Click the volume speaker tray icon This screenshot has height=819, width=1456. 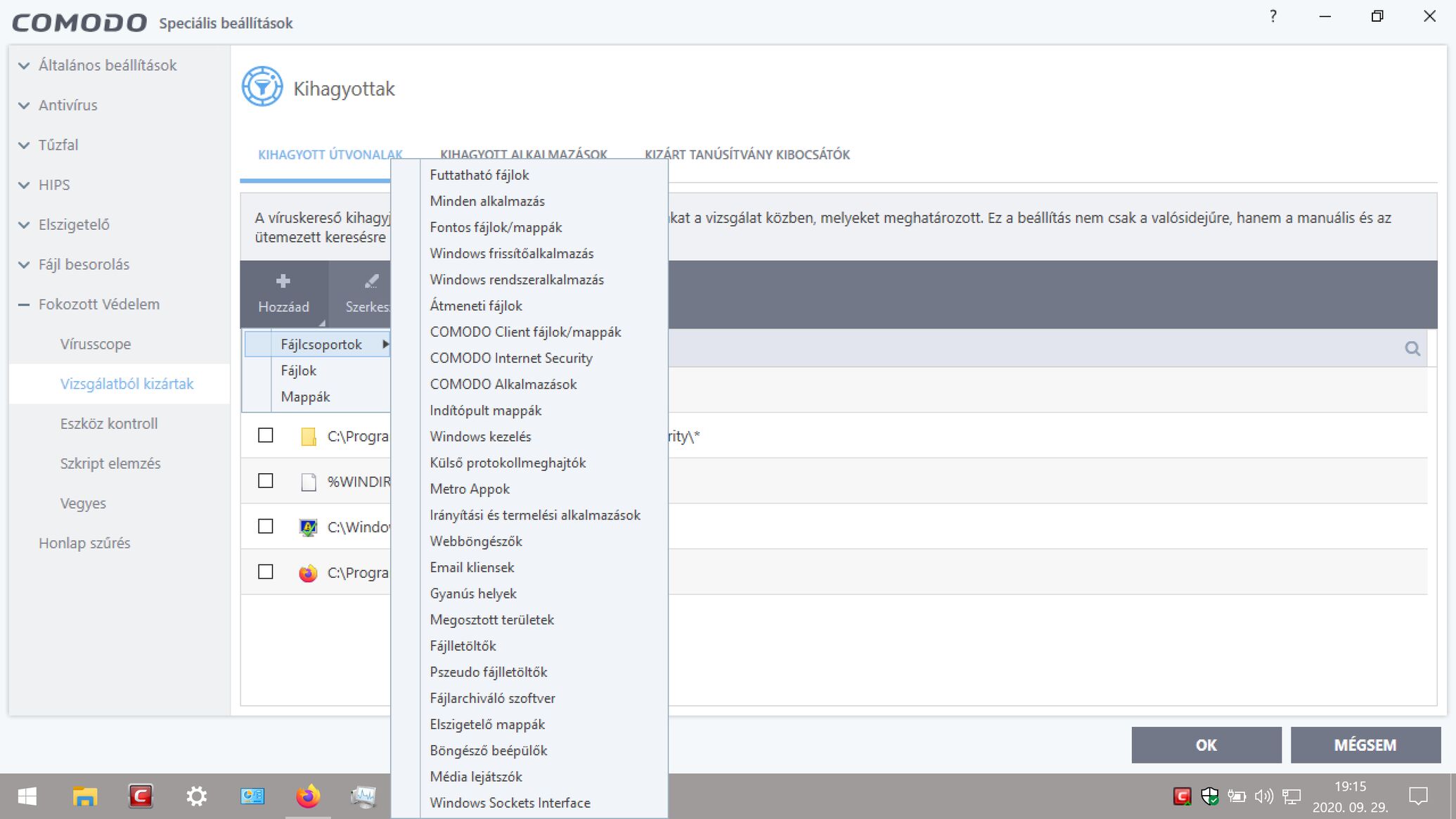point(1263,796)
